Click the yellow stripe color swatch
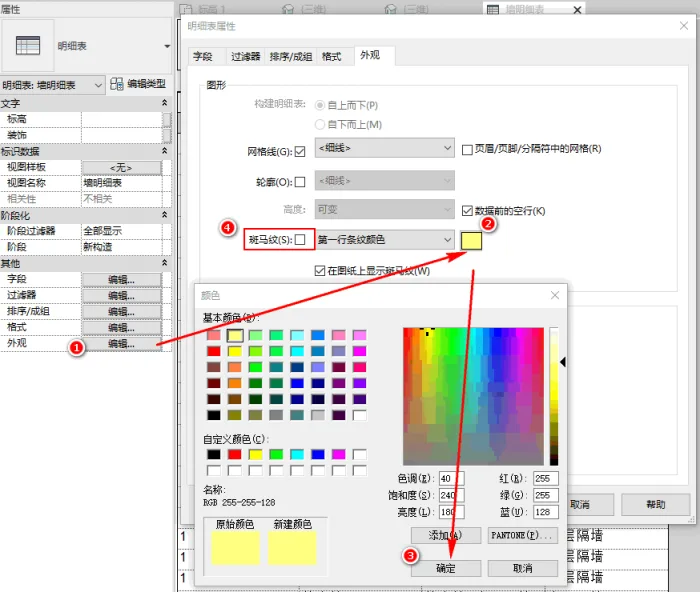The width and height of the screenshot is (700, 592). [471, 241]
